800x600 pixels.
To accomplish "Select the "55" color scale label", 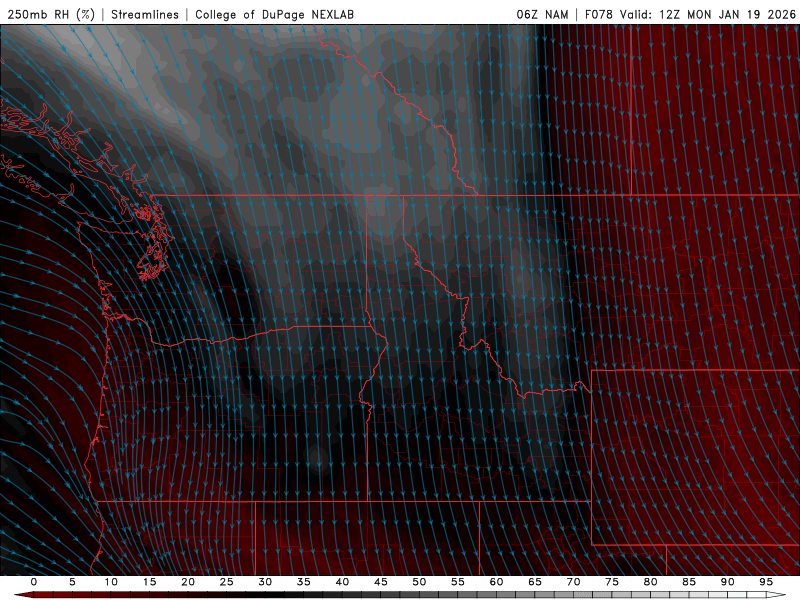I will 458,582.
